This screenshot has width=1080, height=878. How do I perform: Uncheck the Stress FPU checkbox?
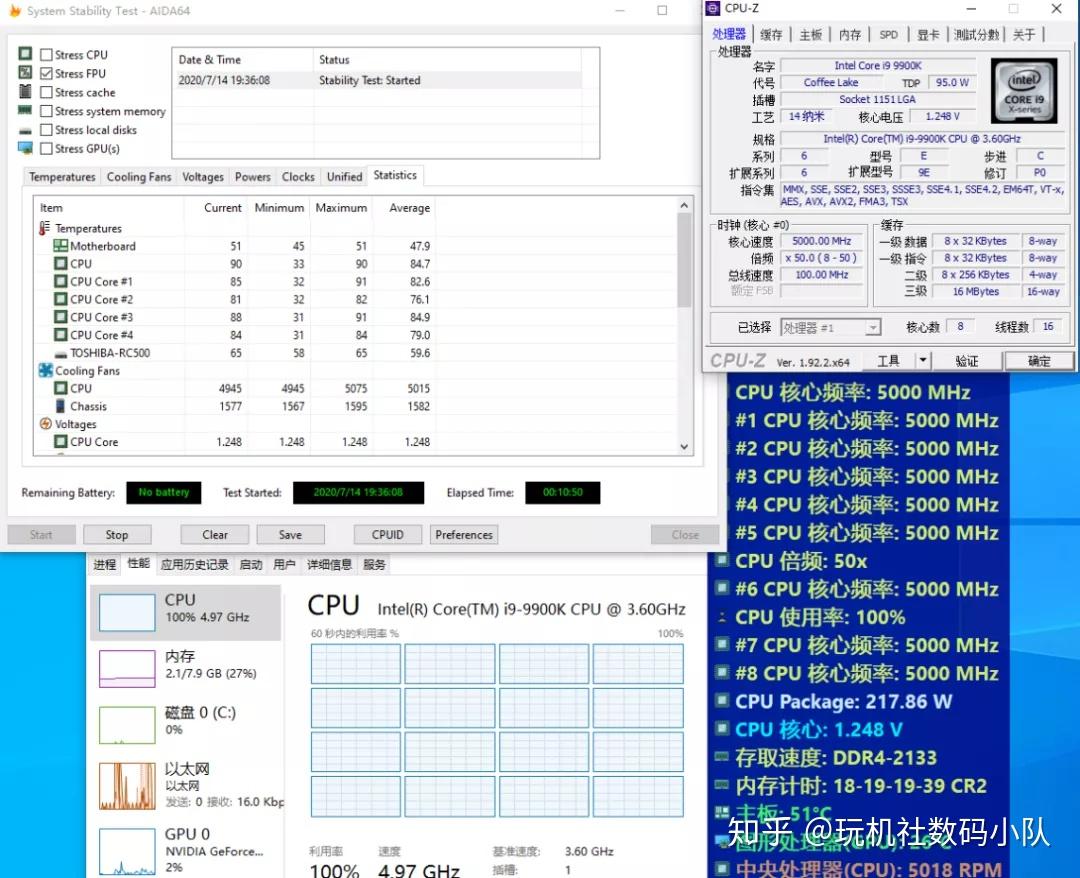pyautogui.click(x=46, y=73)
